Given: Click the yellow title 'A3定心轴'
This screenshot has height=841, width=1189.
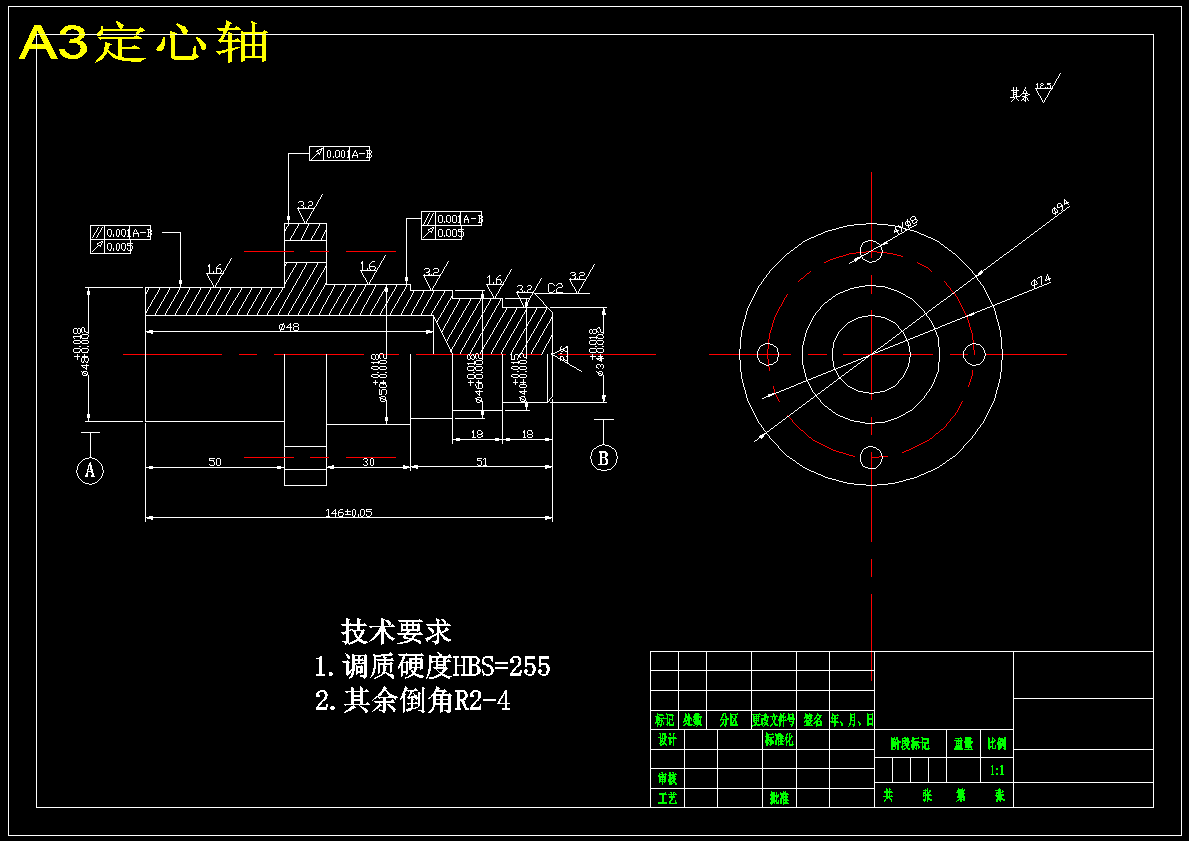Looking at the screenshot, I should (x=143, y=43).
